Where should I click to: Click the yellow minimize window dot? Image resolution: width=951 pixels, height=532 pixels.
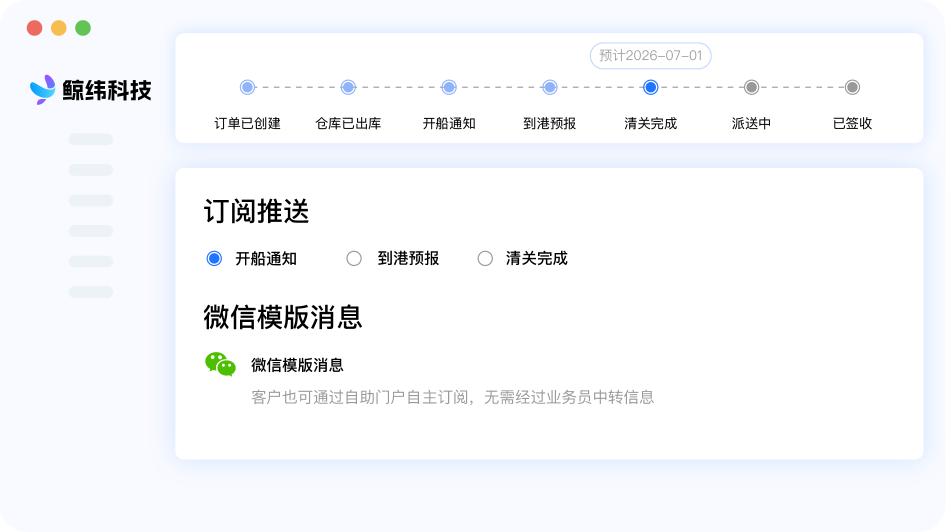pos(59,28)
